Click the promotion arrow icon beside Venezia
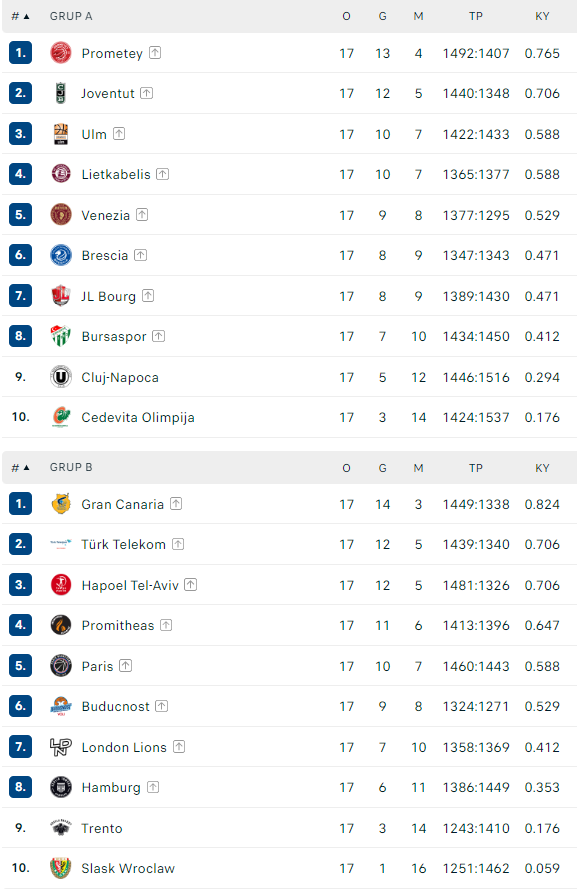 click(x=142, y=215)
